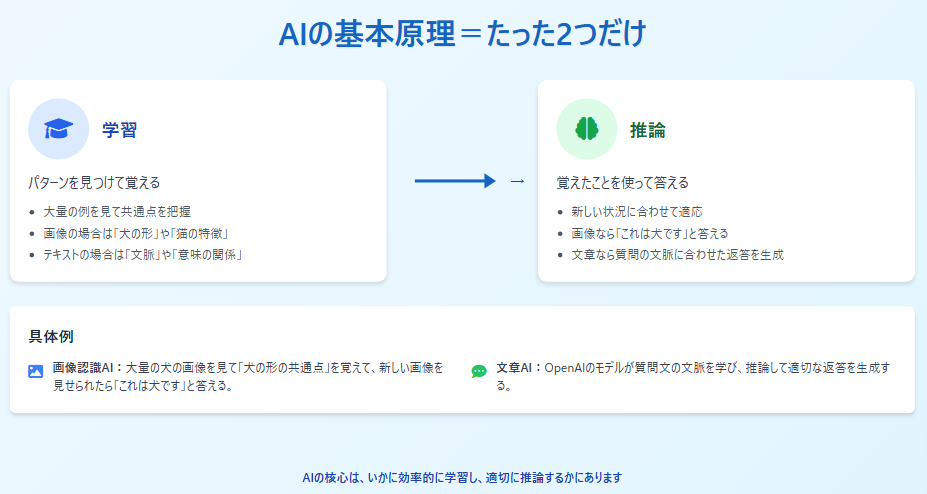Click the bullet 大量の例を見て共通点を把握
The width and height of the screenshot is (927, 494).
tap(117, 212)
